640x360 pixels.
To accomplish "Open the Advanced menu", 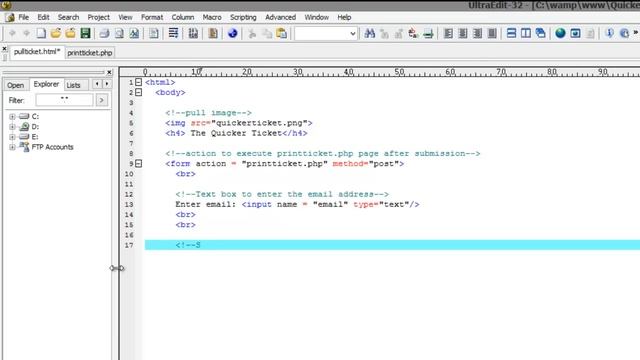I will click(280, 17).
